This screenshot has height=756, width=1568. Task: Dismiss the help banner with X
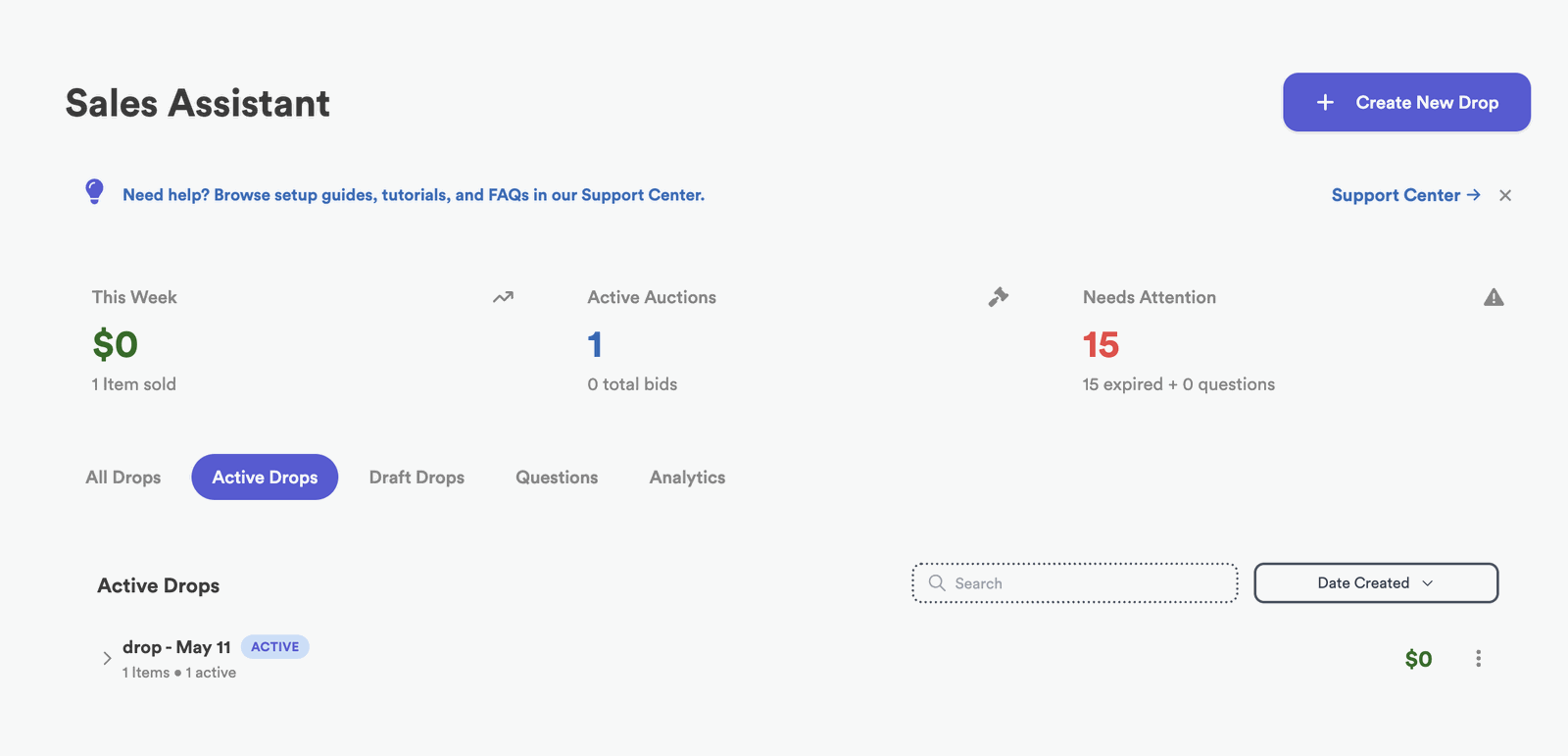[x=1505, y=195]
